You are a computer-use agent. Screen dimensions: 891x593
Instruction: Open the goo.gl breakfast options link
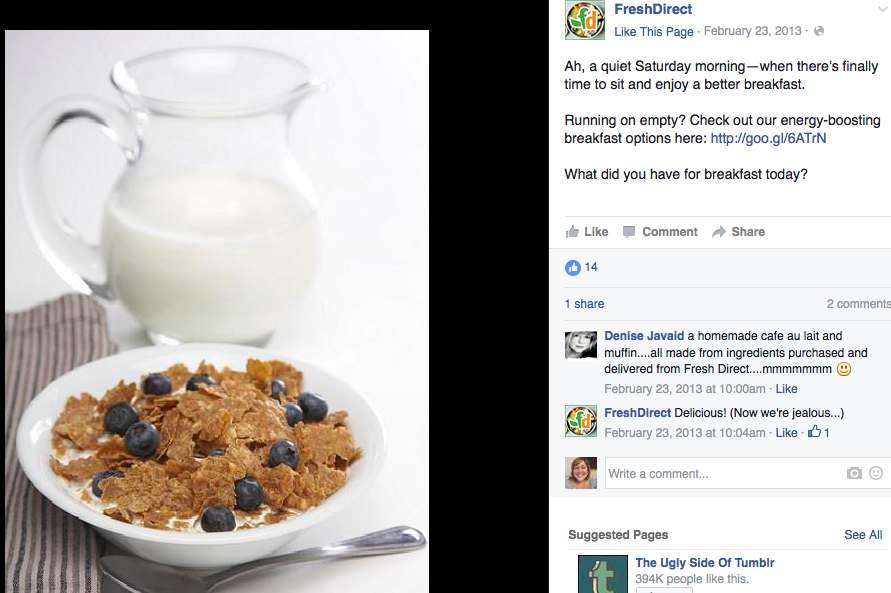pos(768,138)
